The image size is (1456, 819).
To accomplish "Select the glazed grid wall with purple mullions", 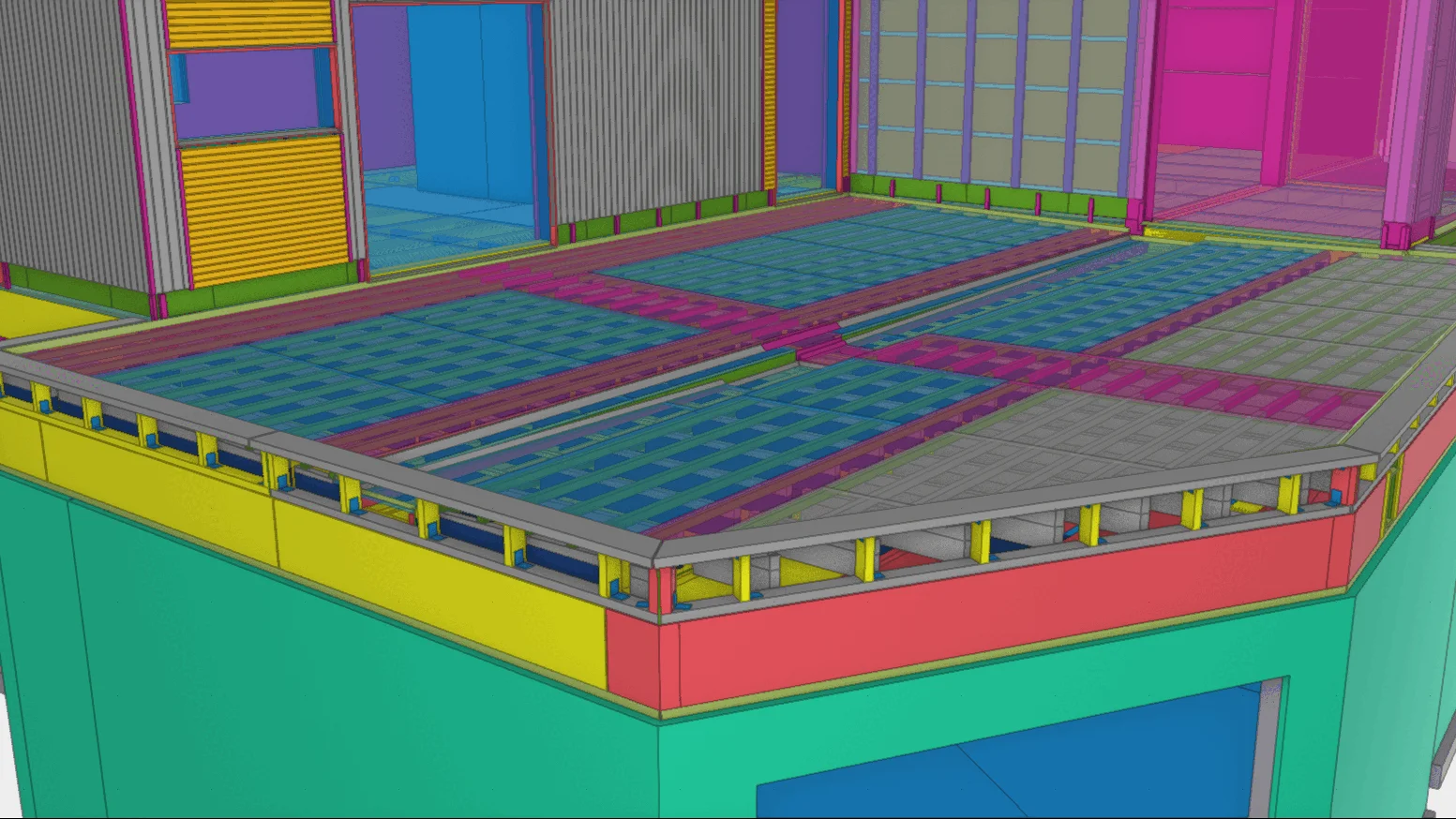I will pos(994,94).
